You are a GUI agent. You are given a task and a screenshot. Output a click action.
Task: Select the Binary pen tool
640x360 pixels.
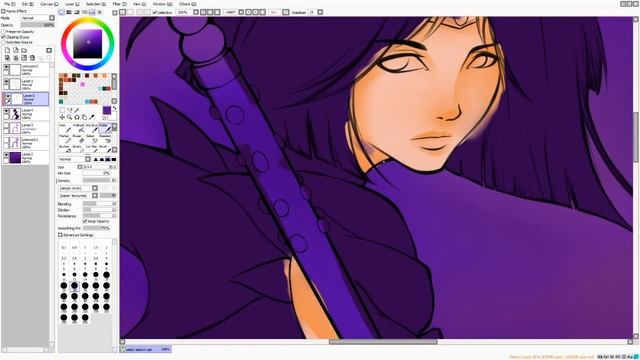click(79, 149)
